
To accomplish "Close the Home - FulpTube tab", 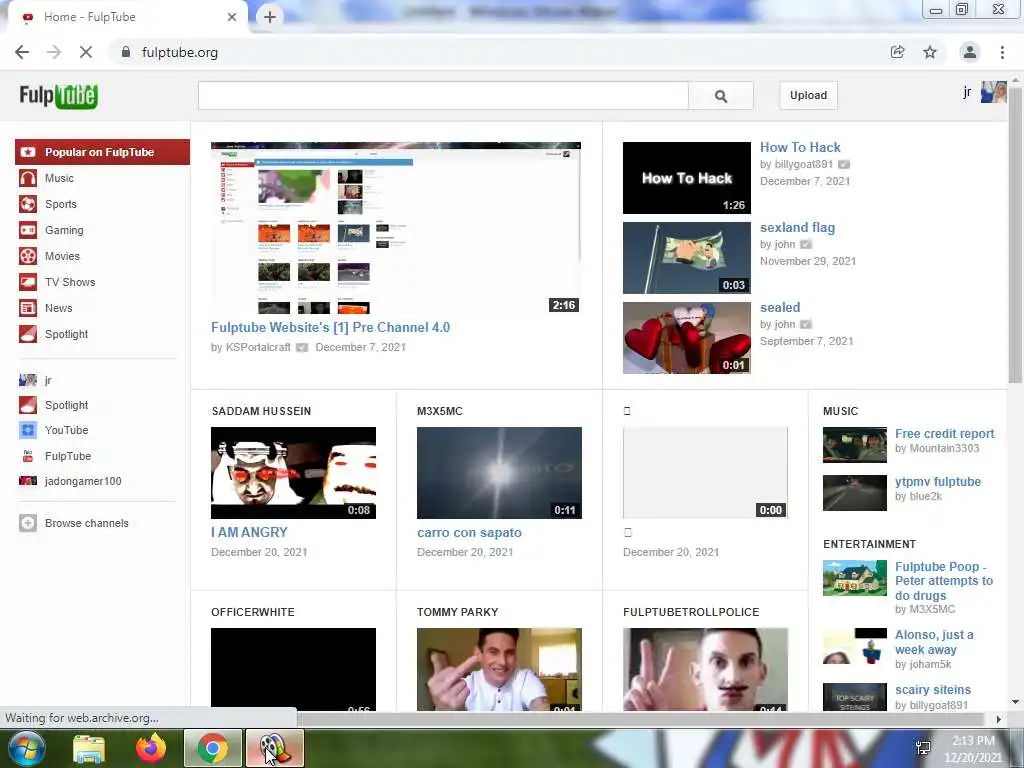I will click(x=232, y=17).
